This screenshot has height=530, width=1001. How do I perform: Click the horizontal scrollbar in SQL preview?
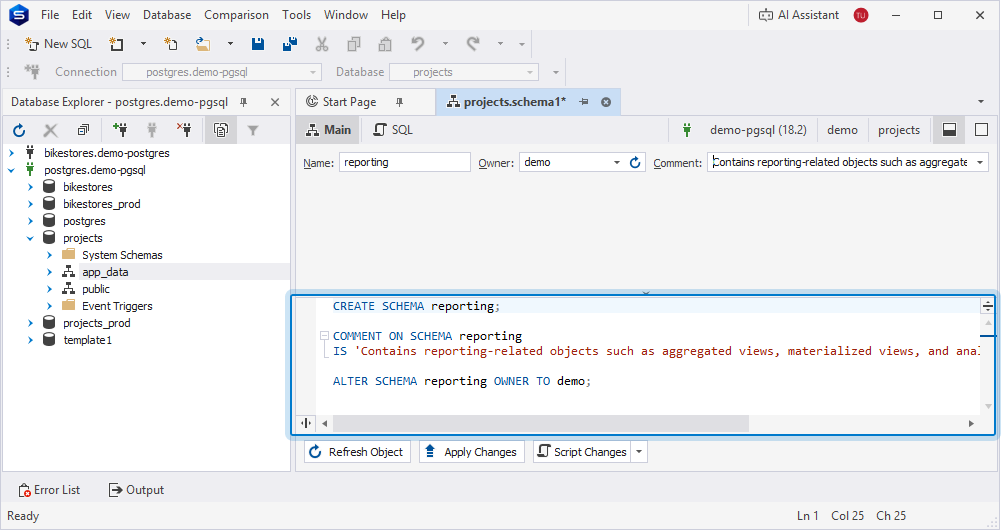(541, 423)
